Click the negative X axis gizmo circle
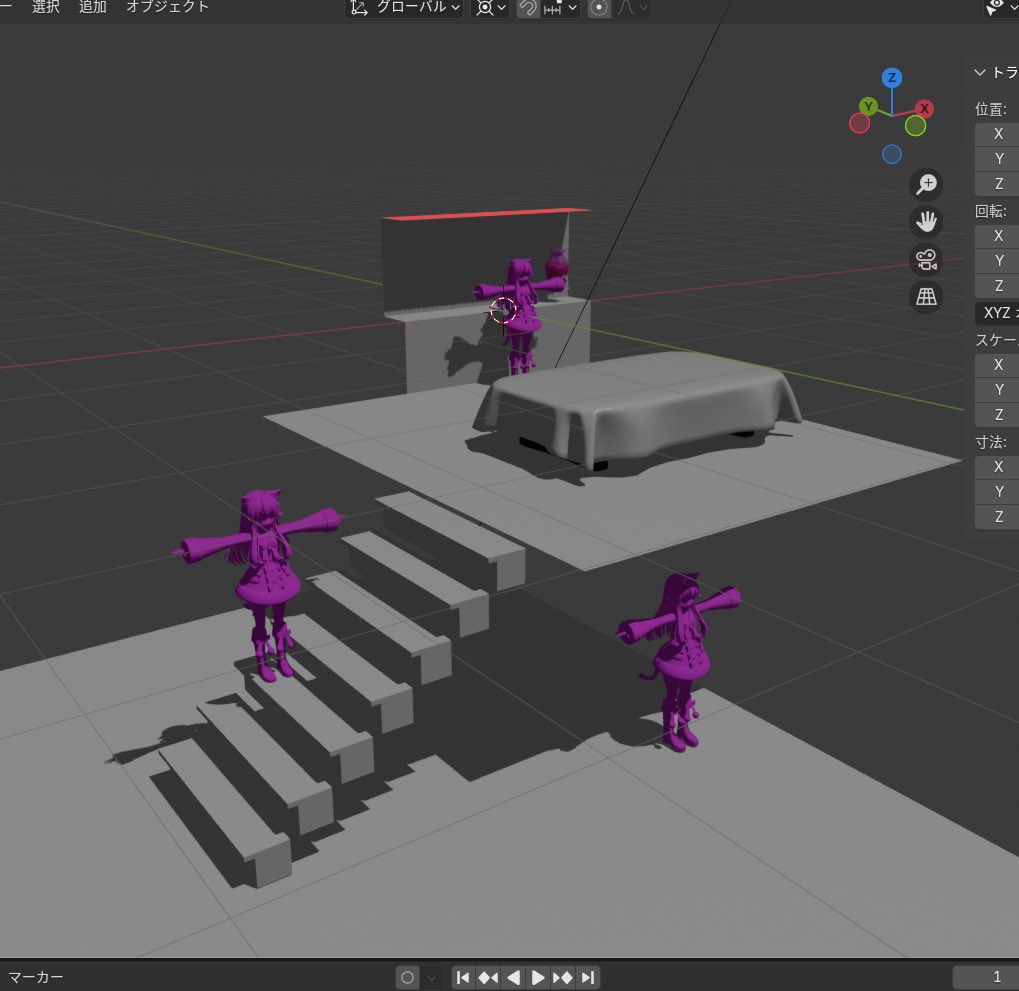The width and height of the screenshot is (1019, 991). [859, 123]
